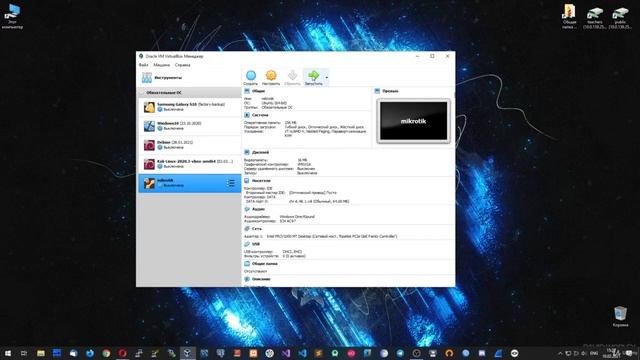Viewport: 640px width, 360px height.
Task: Click the USB section icon
Action: [247, 244]
